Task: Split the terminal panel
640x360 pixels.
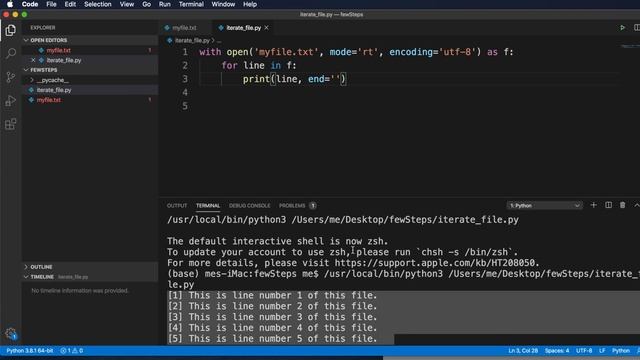Action: click(x=608, y=205)
